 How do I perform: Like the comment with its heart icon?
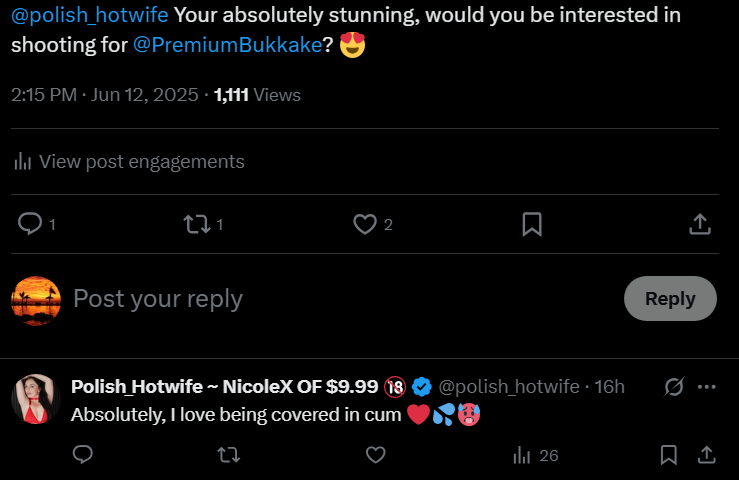click(375, 455)
